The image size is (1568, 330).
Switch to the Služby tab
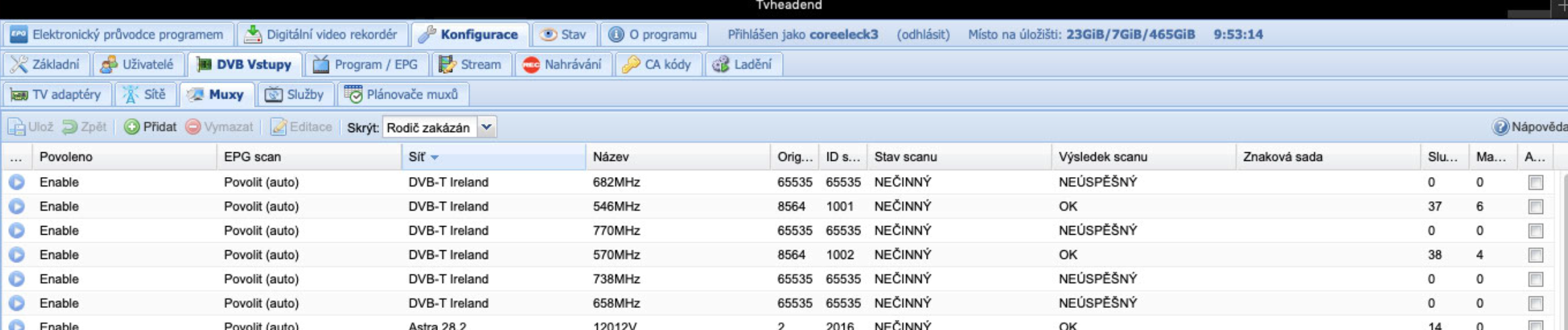(294, 95)
